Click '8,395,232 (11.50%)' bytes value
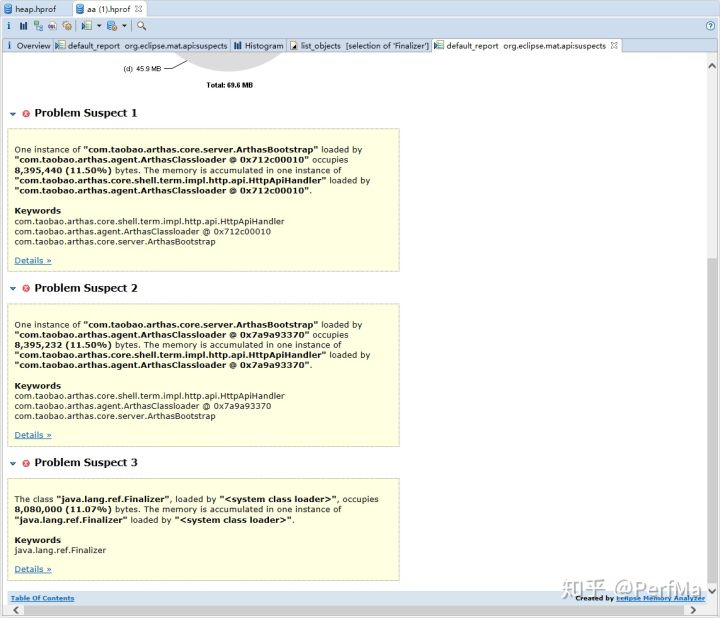 (x=63, y=345)
